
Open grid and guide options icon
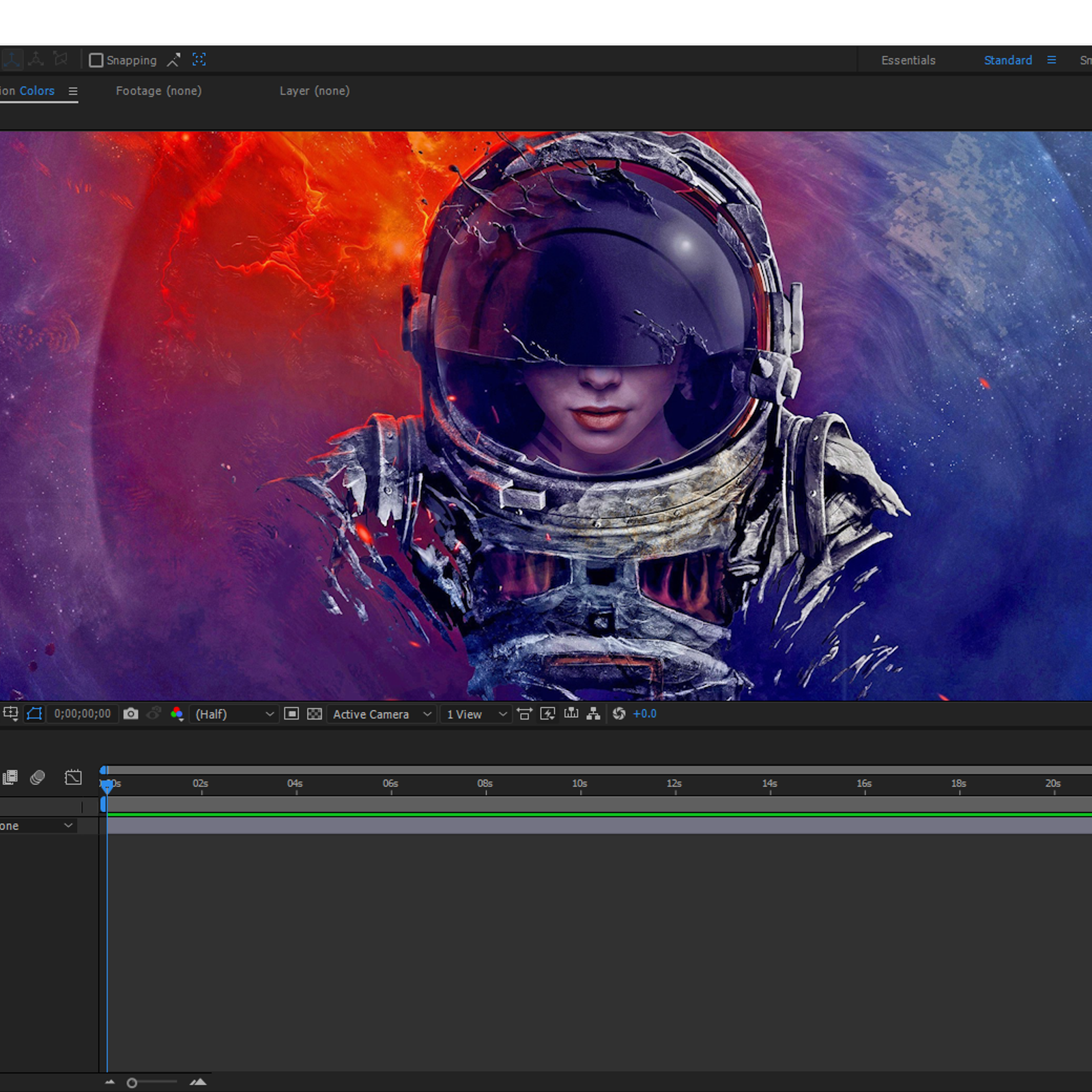[11, 714]
